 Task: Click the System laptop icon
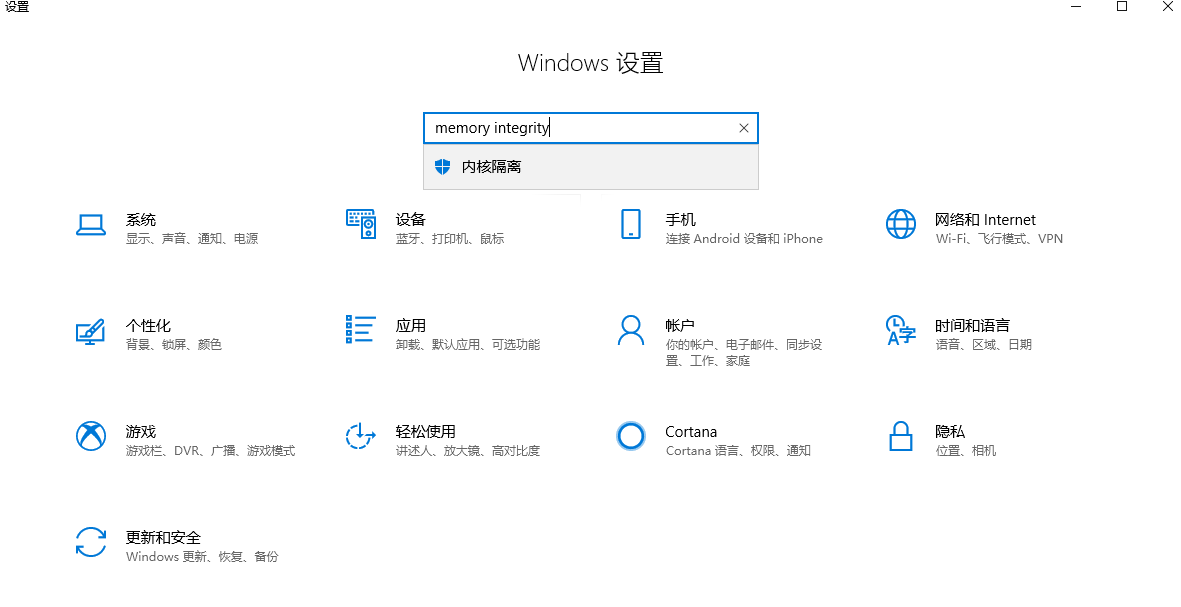91,225
